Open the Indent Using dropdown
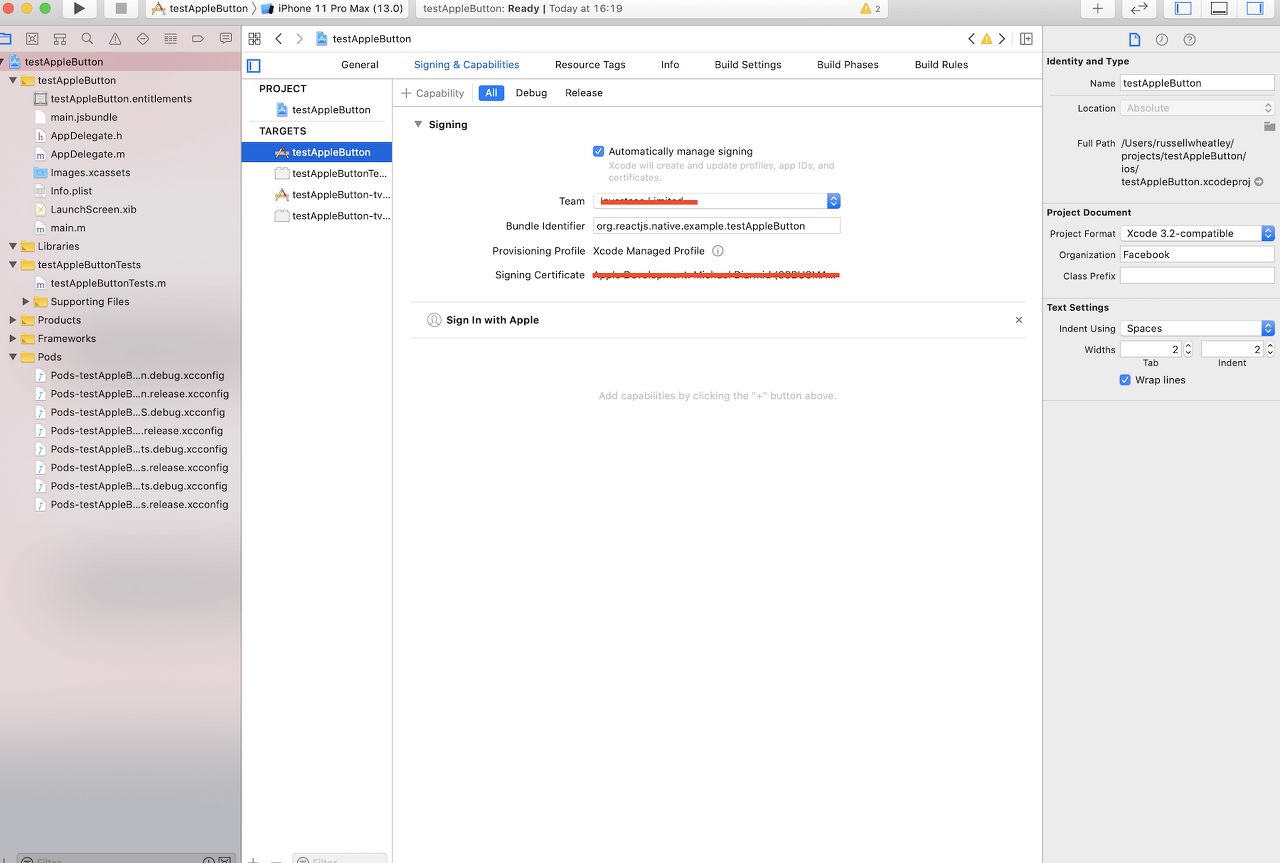The width and height of the screenshot is (1280, 863). [x=1197, y=328]
